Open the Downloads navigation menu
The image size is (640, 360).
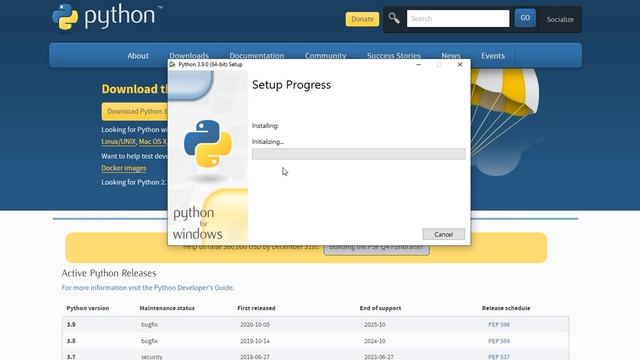click(189, 55)
